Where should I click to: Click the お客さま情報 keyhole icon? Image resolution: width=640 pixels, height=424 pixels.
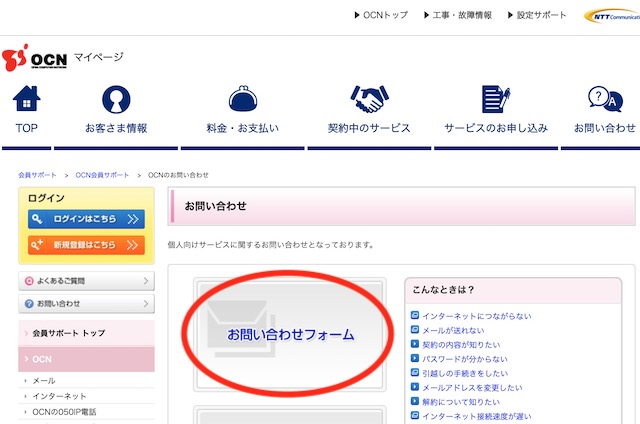[116, 99]
